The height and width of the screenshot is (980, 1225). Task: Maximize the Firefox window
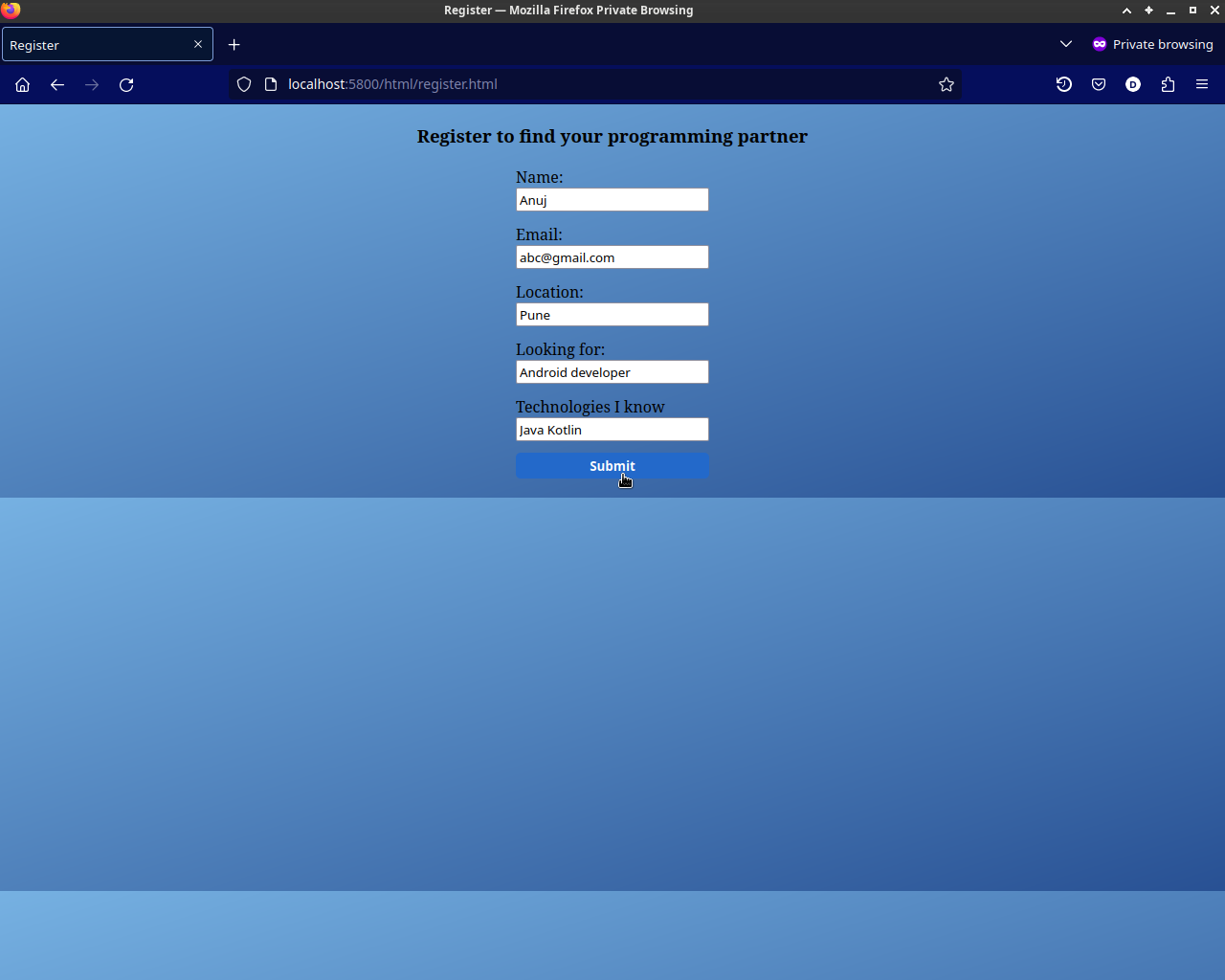pyautogui.click(x=1192, y=11)
